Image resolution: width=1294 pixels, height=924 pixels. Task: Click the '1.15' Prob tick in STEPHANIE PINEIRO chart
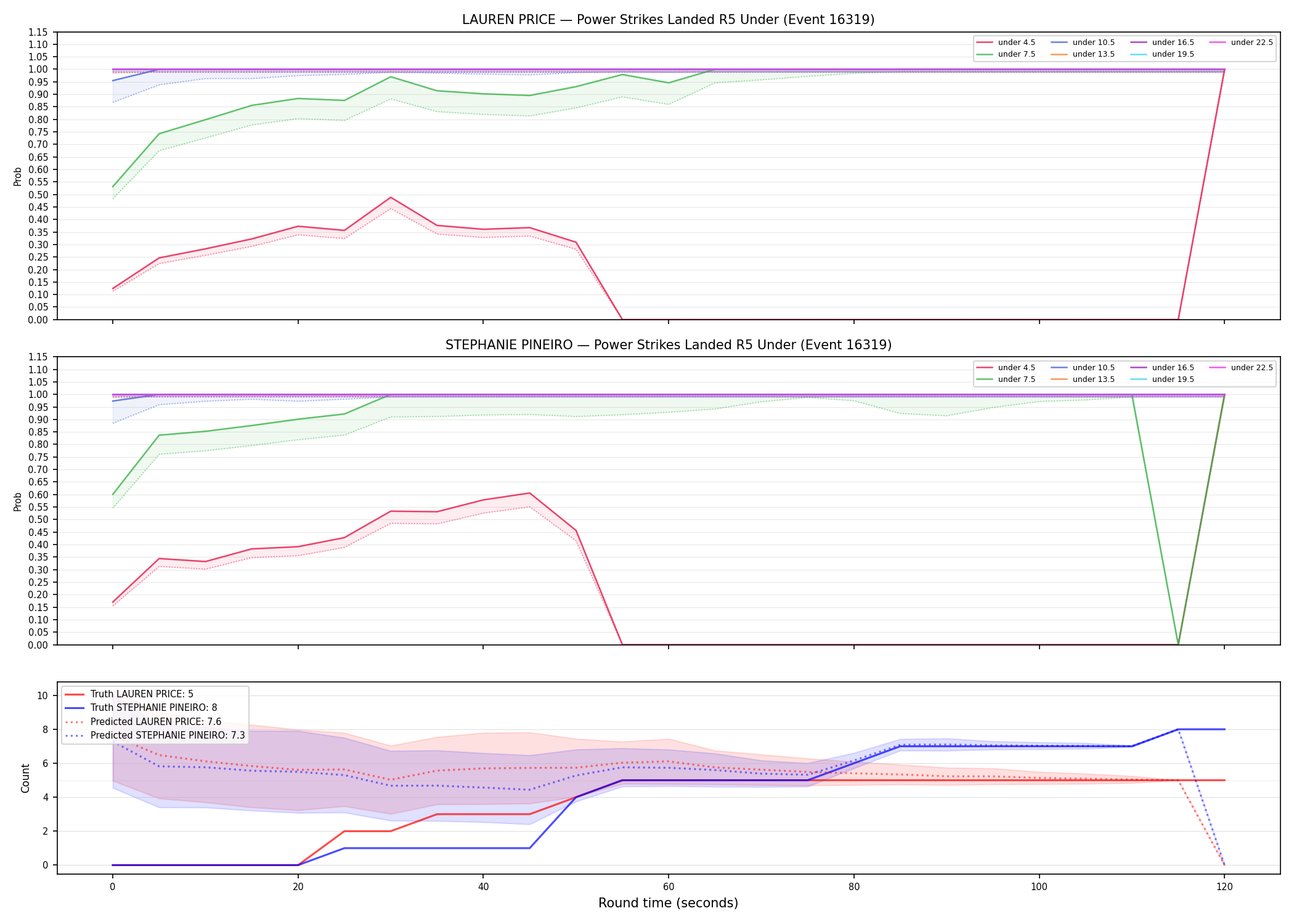(38, 357)
